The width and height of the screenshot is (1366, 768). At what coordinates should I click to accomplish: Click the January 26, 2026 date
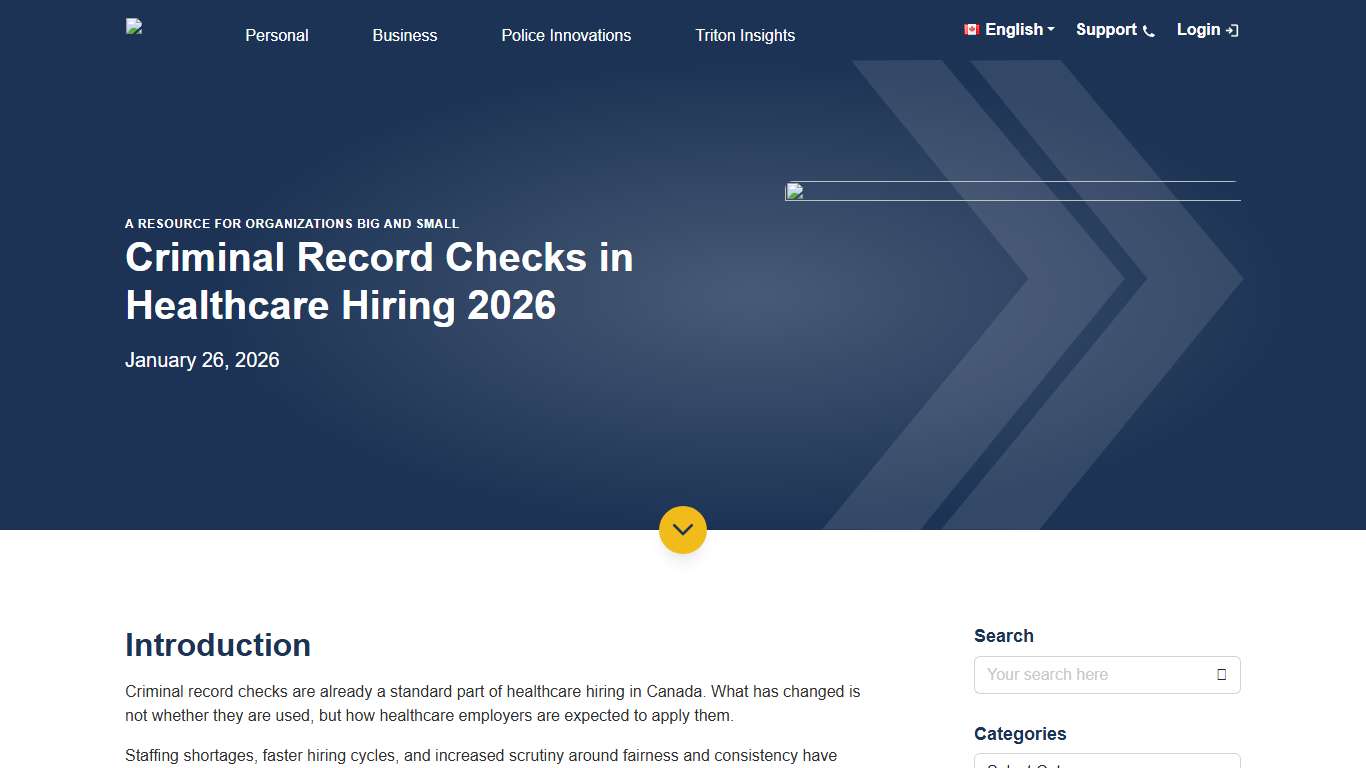202,360
